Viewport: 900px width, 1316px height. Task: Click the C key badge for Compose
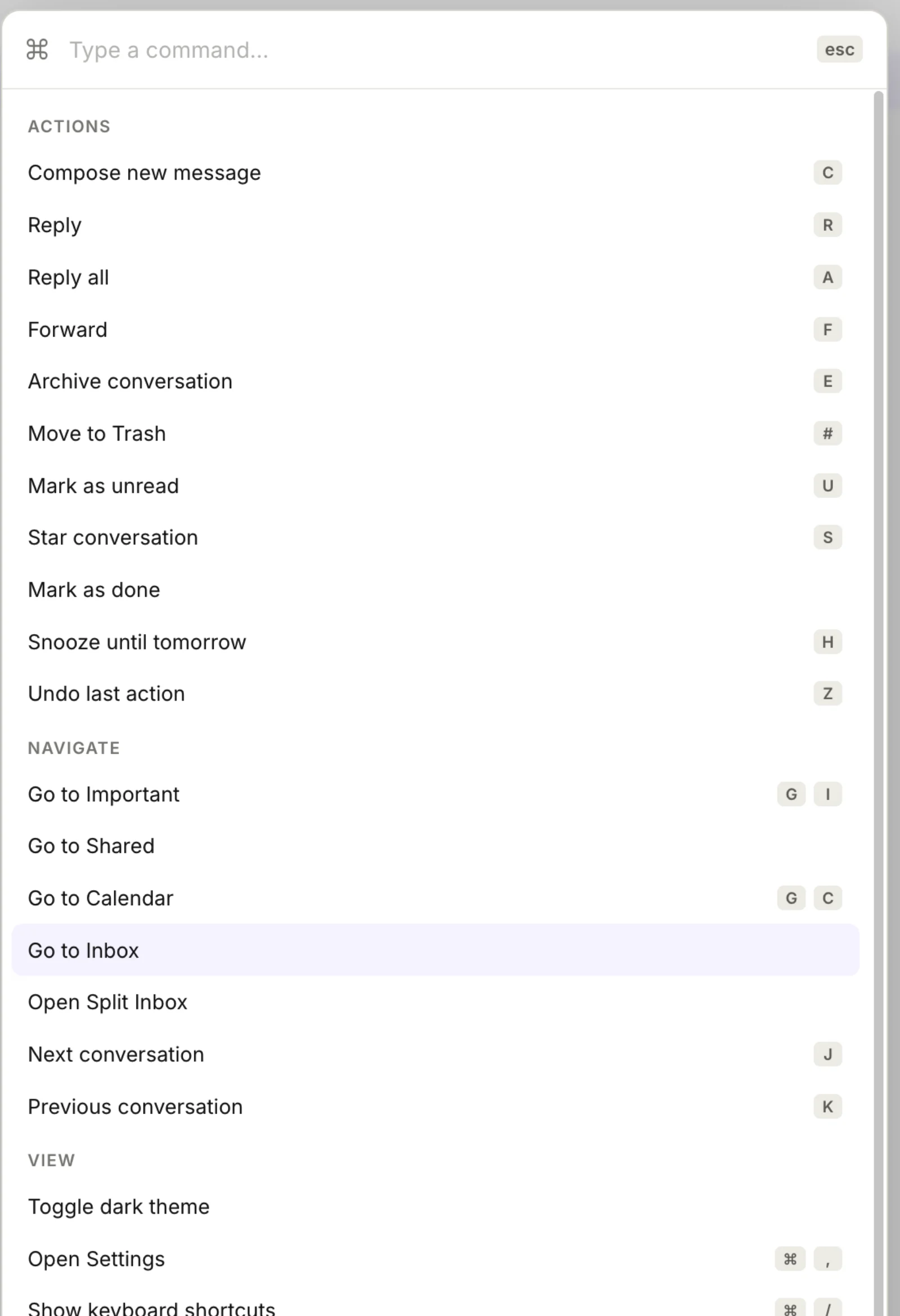coord(827,173)
